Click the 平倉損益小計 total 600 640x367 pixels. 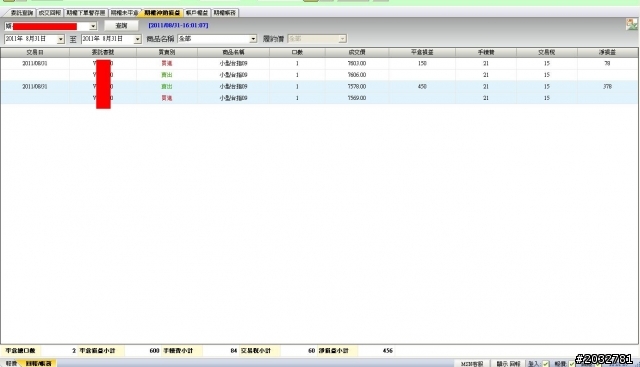[154, 351]
